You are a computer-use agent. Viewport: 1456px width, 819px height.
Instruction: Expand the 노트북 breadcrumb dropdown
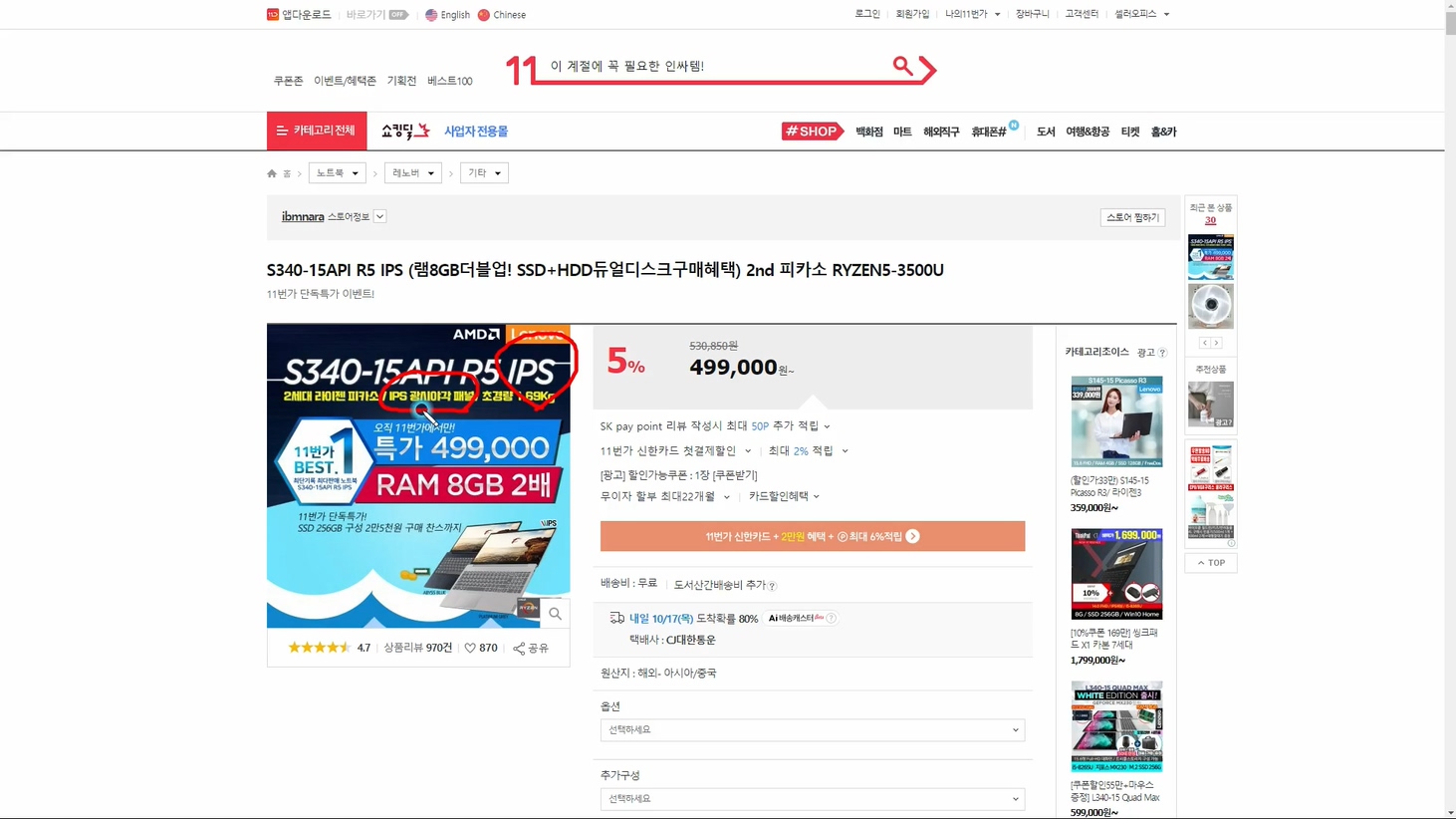(338, 172)
